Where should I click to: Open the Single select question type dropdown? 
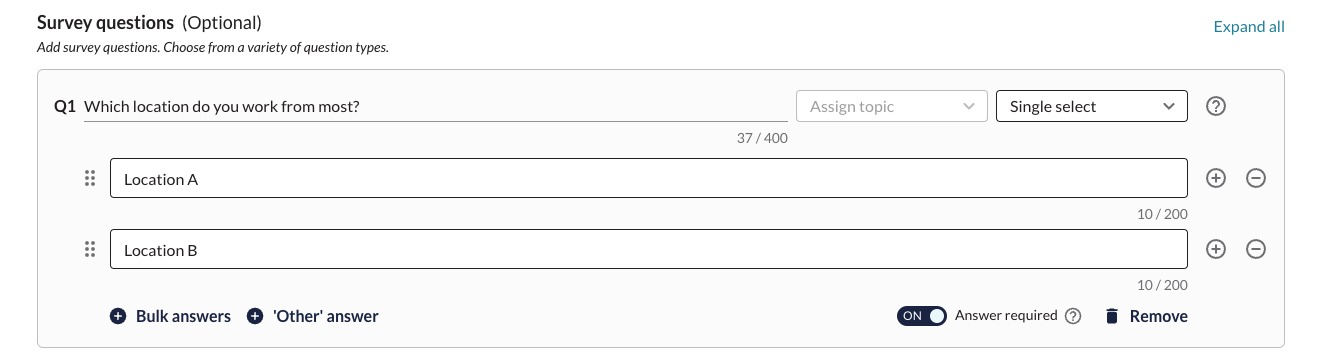(1092, 106)
